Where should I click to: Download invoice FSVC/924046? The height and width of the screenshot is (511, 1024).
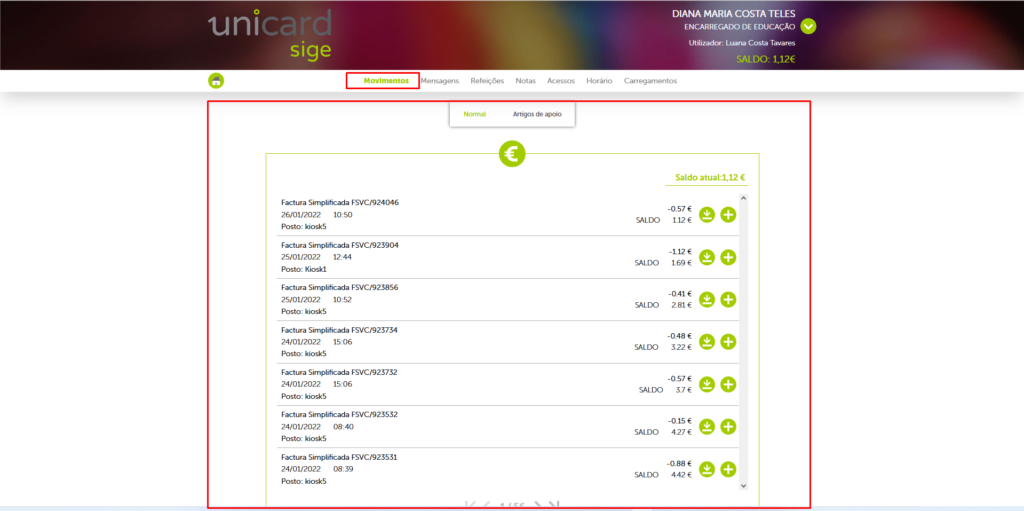(x=707, y=215)
